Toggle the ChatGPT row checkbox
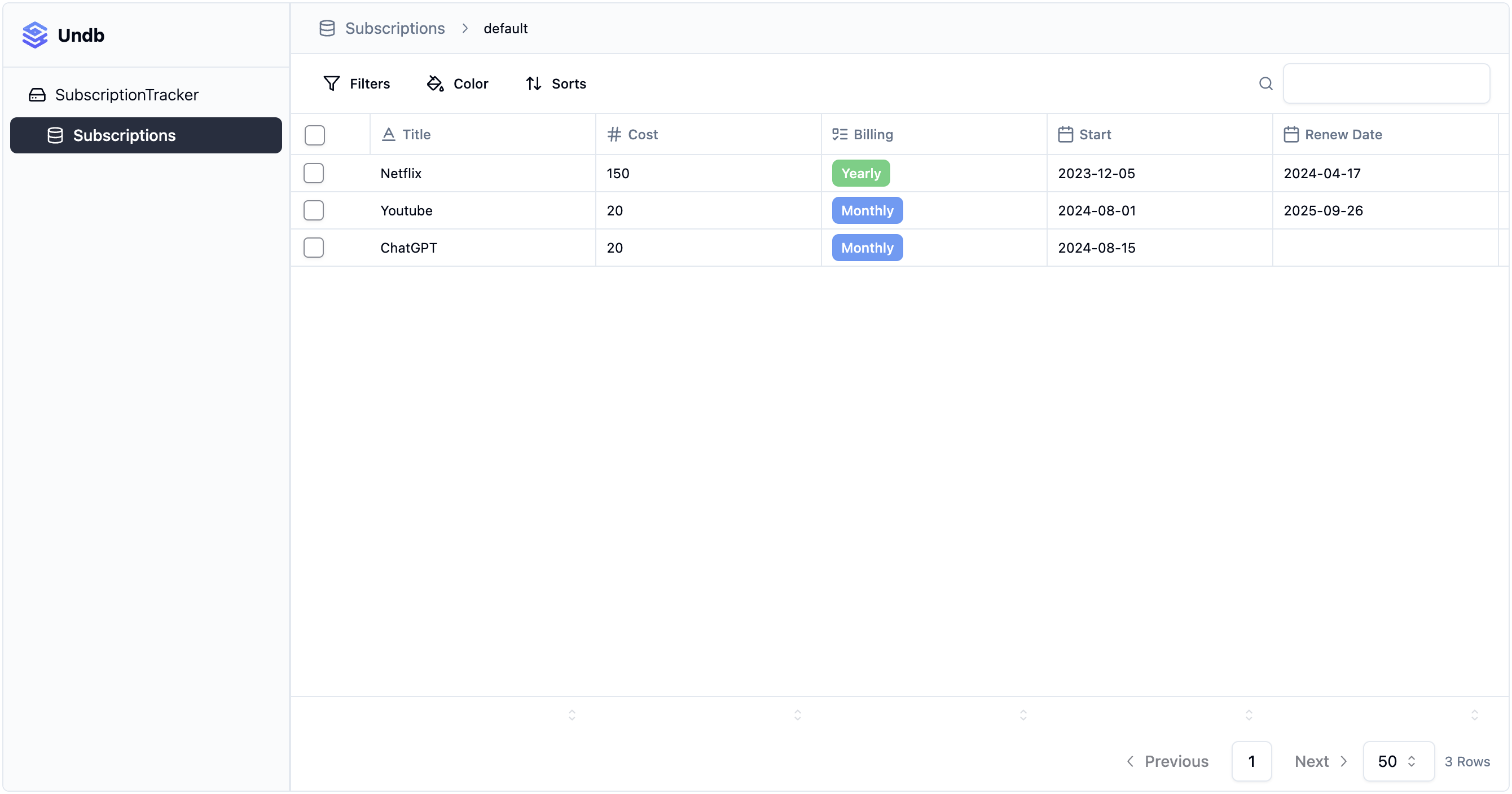 click(314, 248)
